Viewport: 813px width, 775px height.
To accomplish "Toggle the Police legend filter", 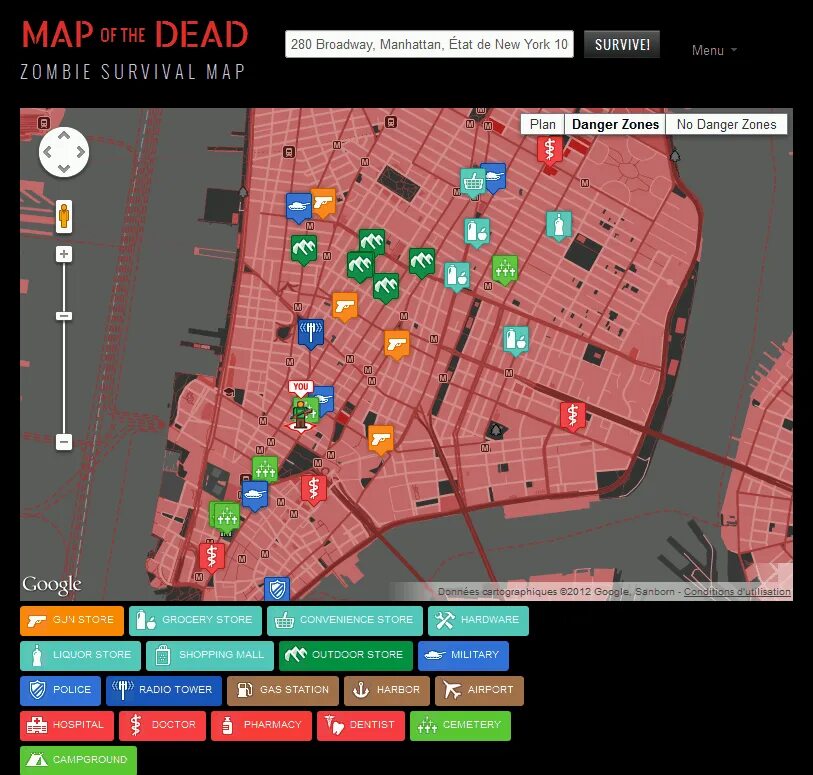I will 60,691.
